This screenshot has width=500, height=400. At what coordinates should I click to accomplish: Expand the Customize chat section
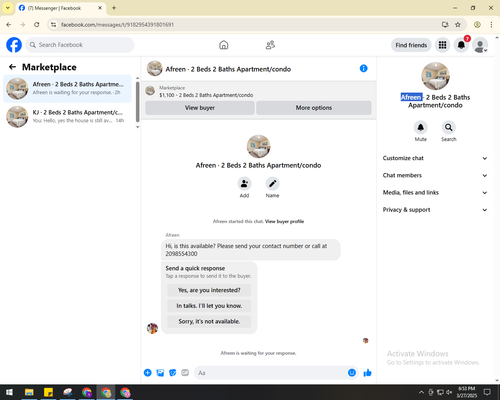coord(435,158)
